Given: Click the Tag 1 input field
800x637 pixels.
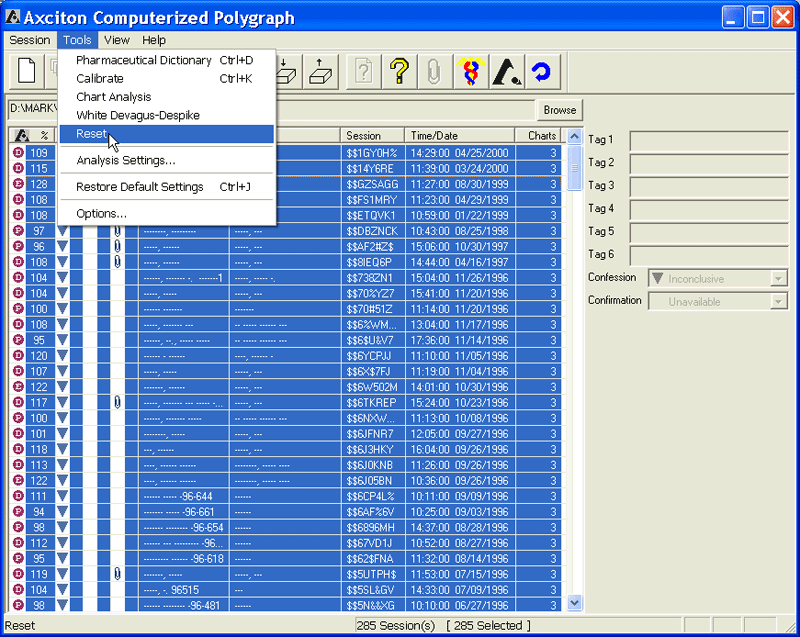Looking at the screenshot, I should pyautogui.click(x=709, y=141).
